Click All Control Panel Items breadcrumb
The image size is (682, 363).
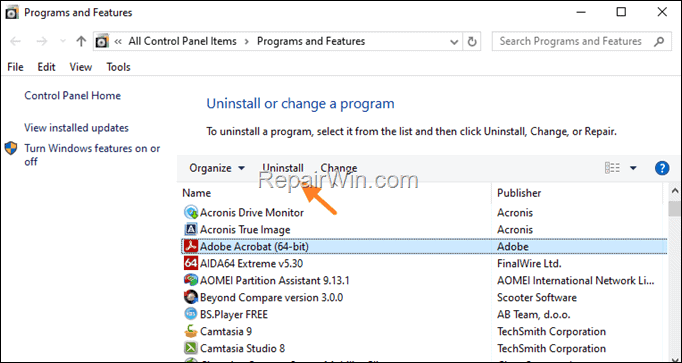(183, 41)
